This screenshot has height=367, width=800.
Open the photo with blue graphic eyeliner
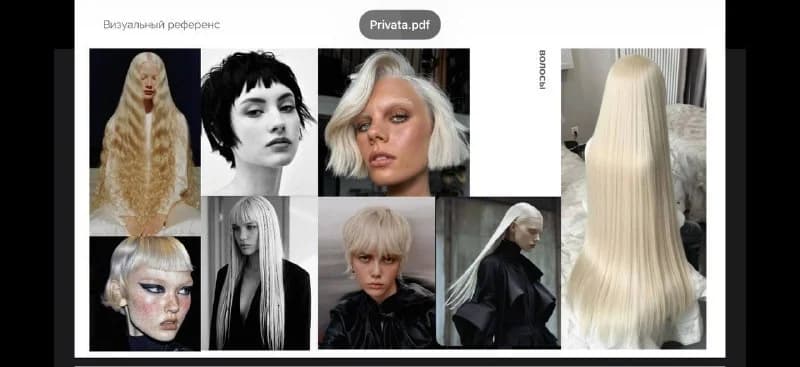pyautogui.click(x=145, y=293)
